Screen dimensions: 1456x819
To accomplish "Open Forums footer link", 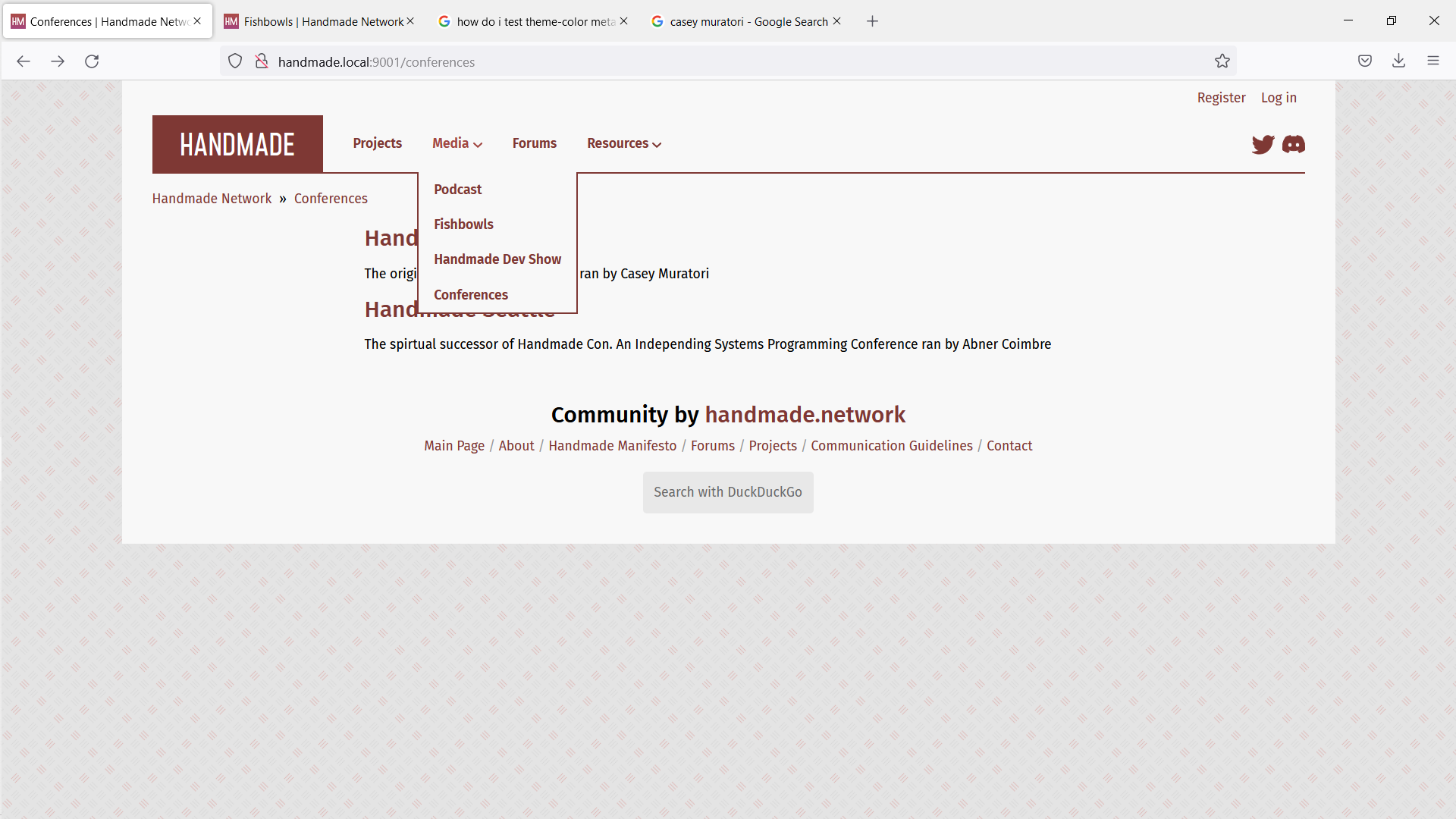I will coord(712,446).
